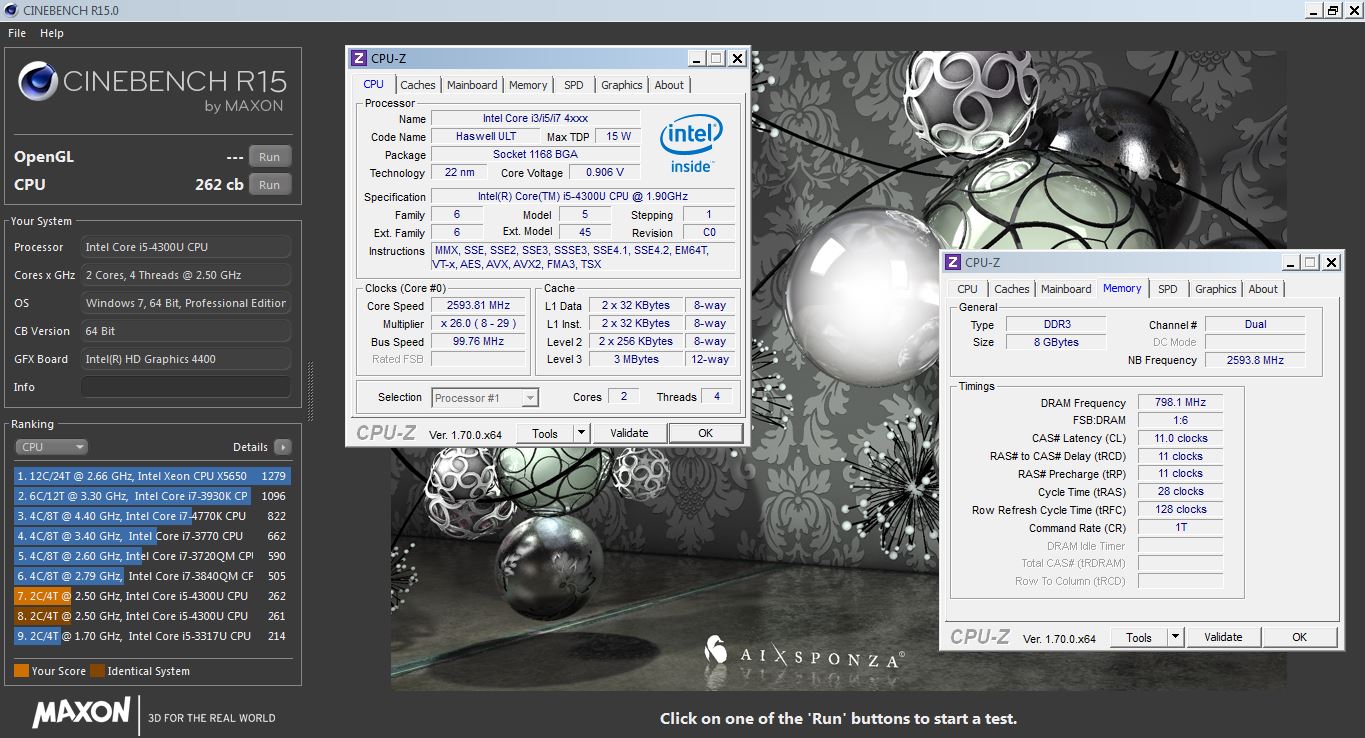Click Tools button in Memory CPU-Z window
Screen dimensions: 1365x738
tap(1139, 637)
